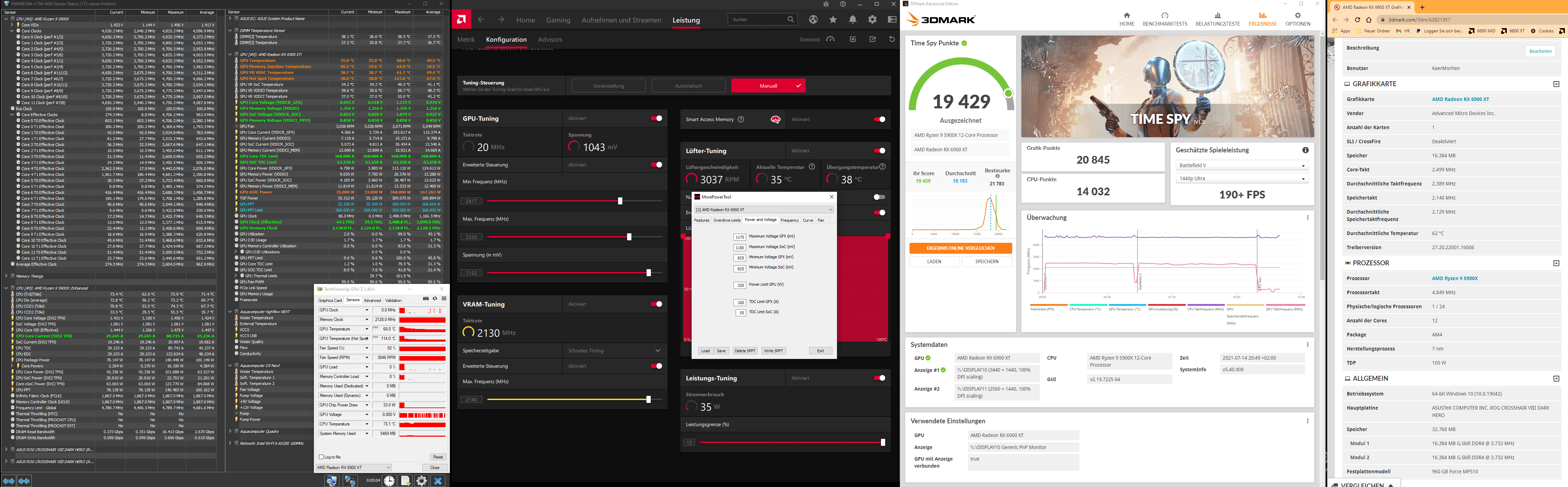This screenshot has width=1568, height=487.
Task: Click GPU-Z refresh icon
Action: [x=435, y=298]
